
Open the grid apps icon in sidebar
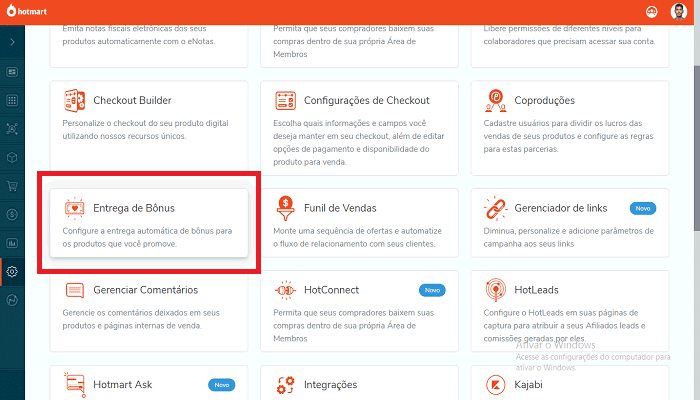tap(12, 100)
